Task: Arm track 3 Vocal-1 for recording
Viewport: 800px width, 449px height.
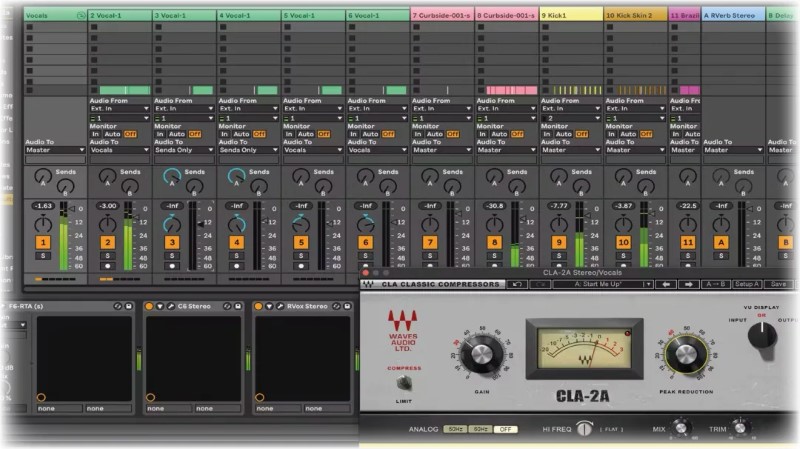Action: tap(172, 266)
